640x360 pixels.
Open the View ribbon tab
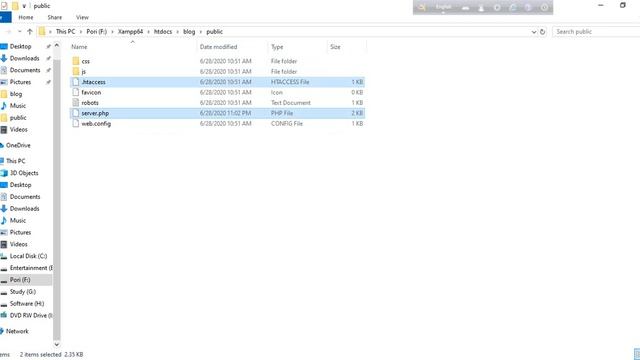point(82,17)
